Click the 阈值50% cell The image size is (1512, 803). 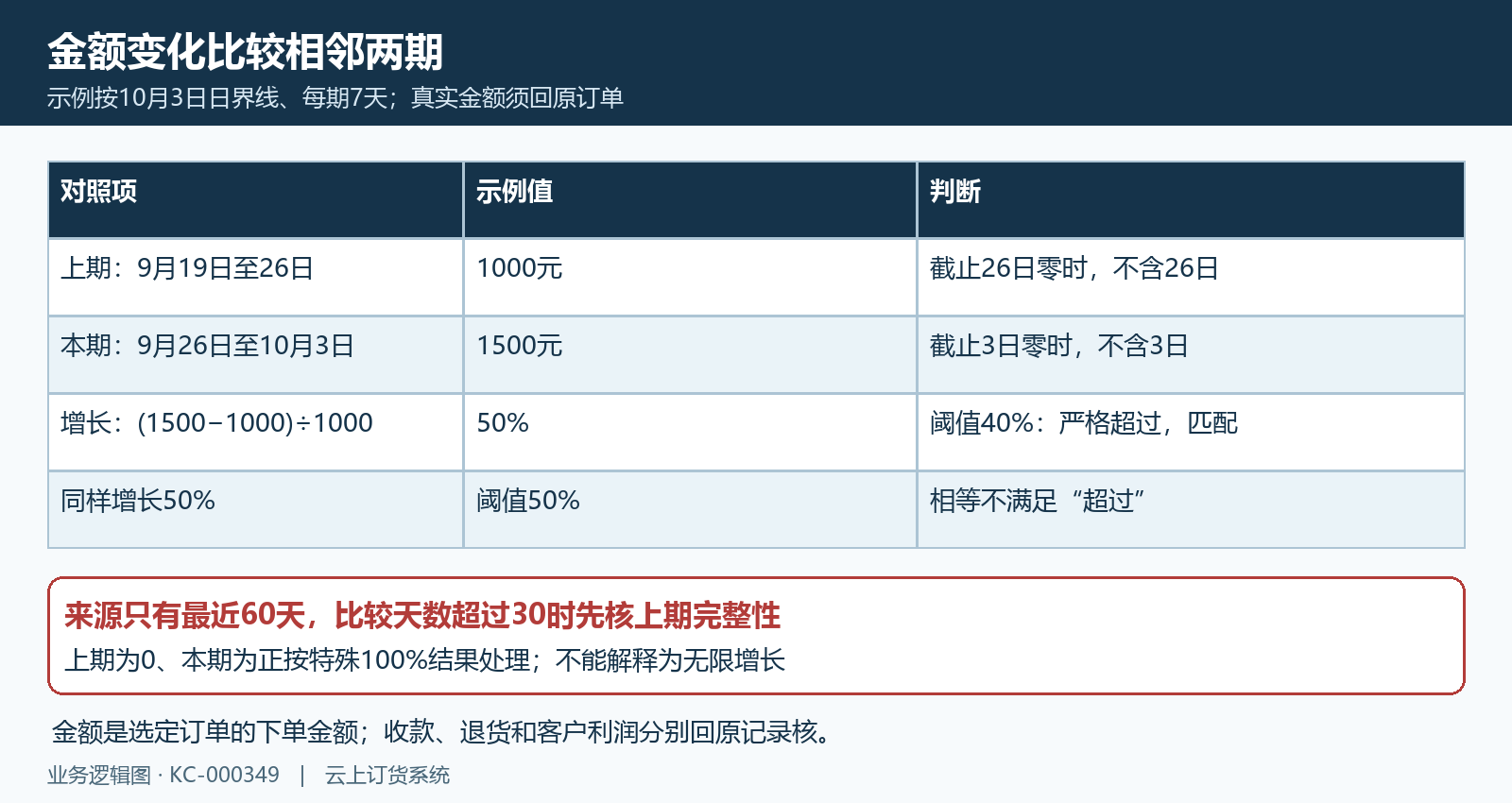click(690, 510)
